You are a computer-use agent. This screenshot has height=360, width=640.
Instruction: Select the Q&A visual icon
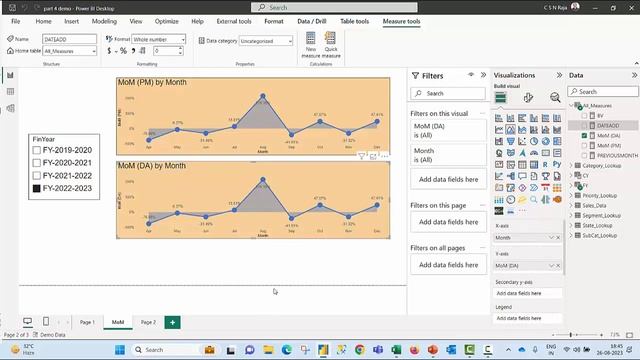[522, 176]
